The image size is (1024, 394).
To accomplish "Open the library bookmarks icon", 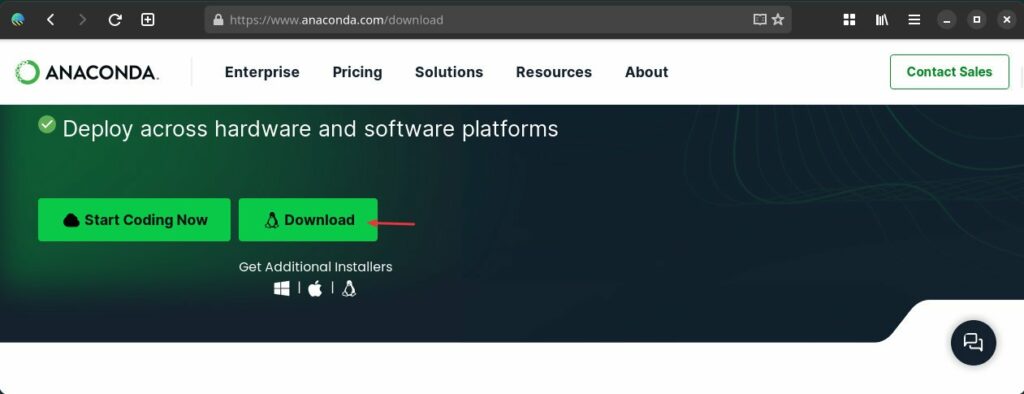I will click(x=882, y=20).
